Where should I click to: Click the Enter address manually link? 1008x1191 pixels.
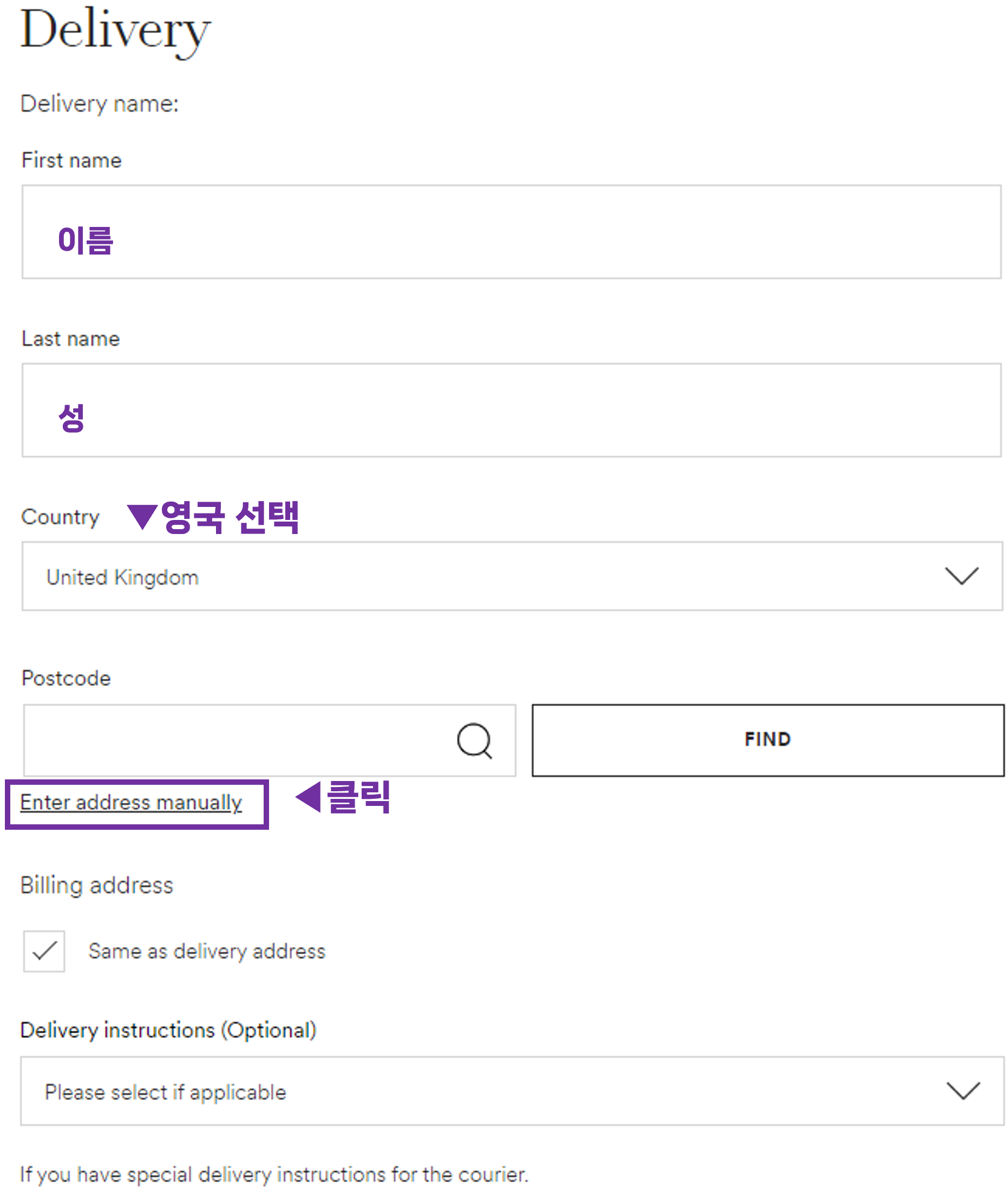tap(131, 802)
